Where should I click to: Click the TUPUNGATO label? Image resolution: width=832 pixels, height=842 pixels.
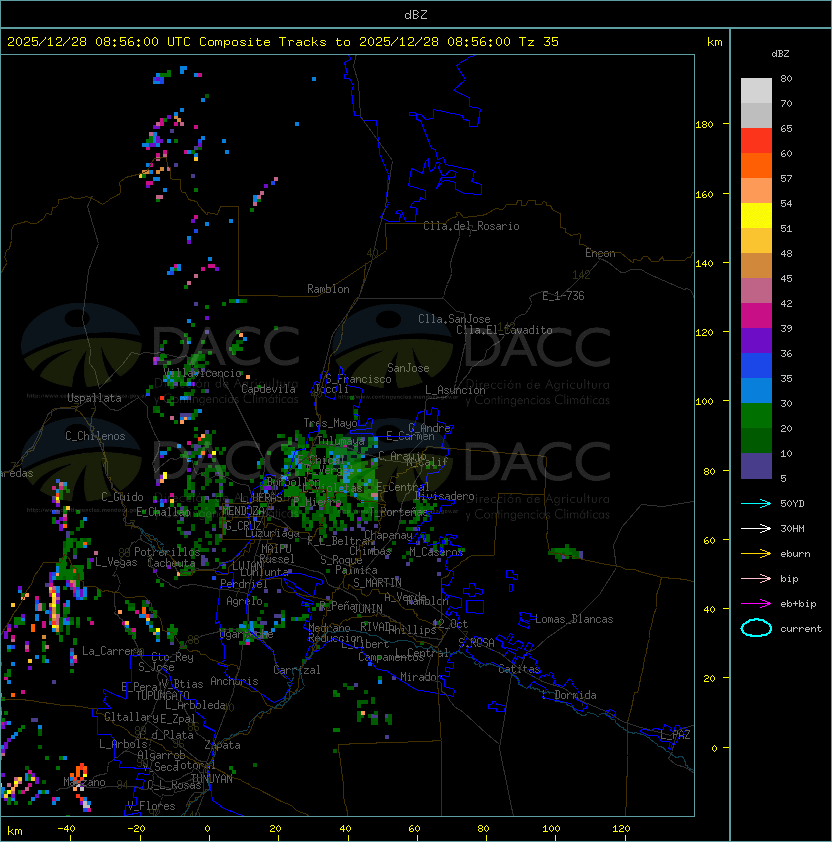coord(162,696)
